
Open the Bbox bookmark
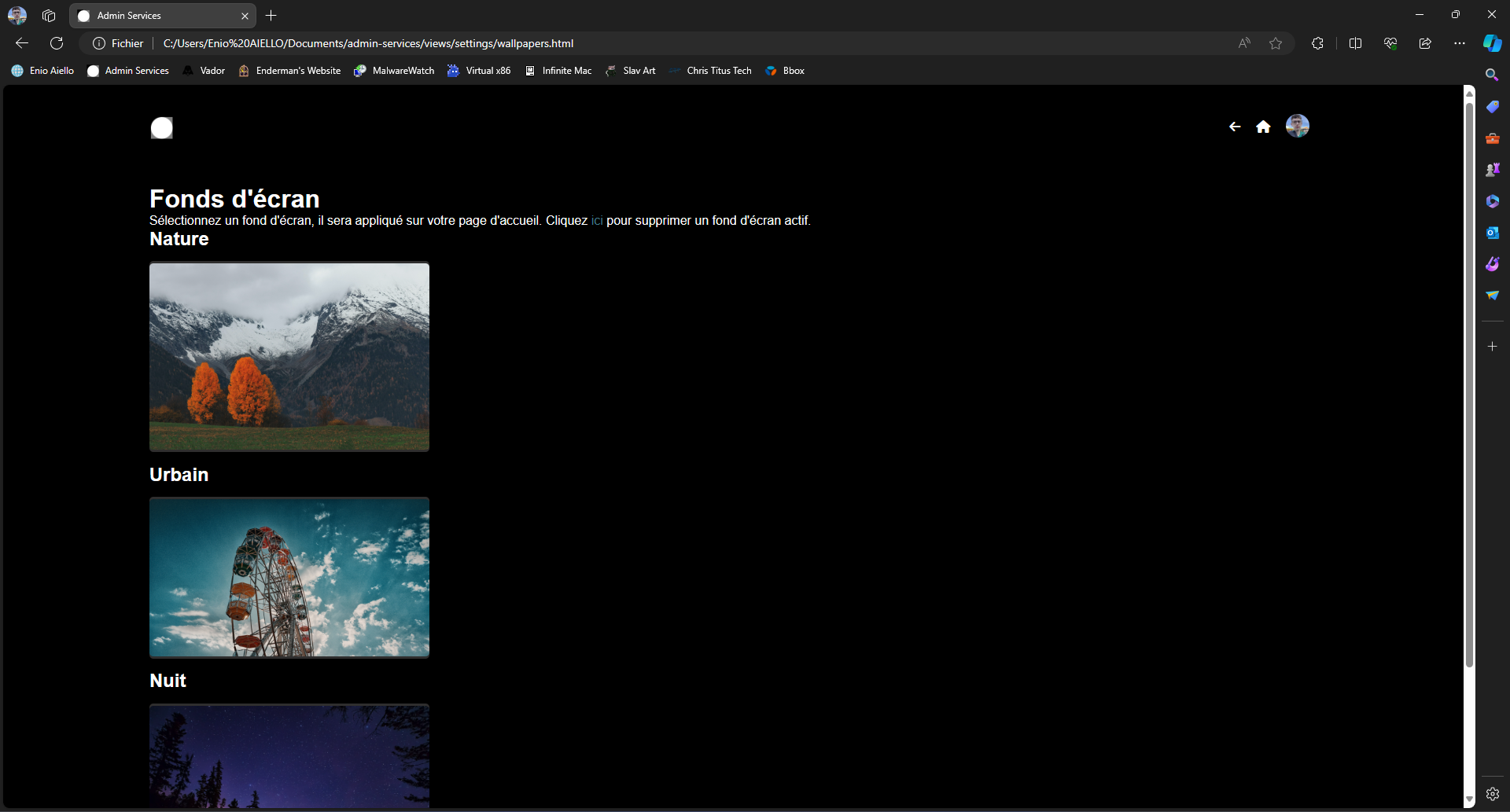click(785, 71)
